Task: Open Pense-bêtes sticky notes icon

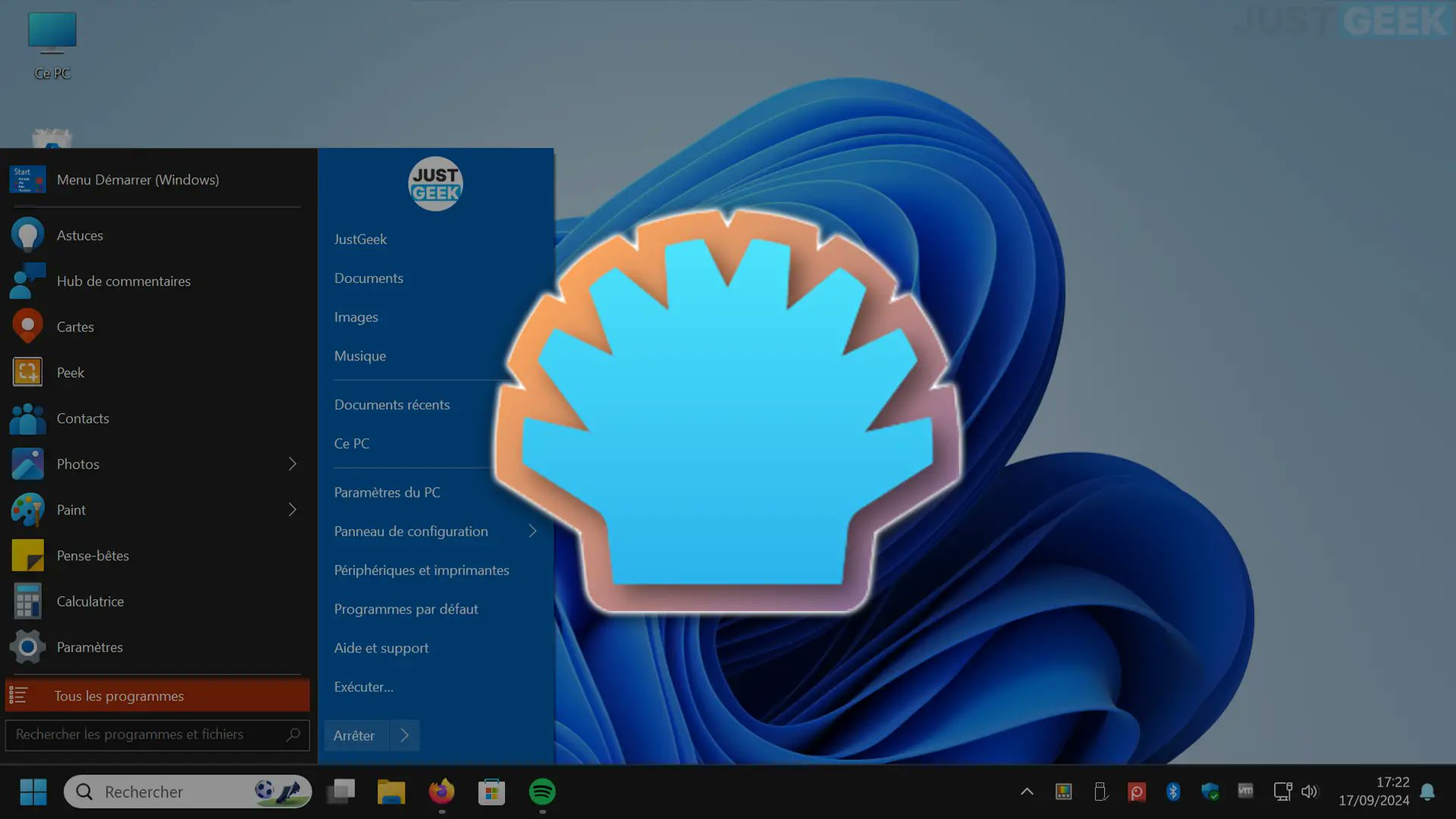Action: click(x=27, y=555)
